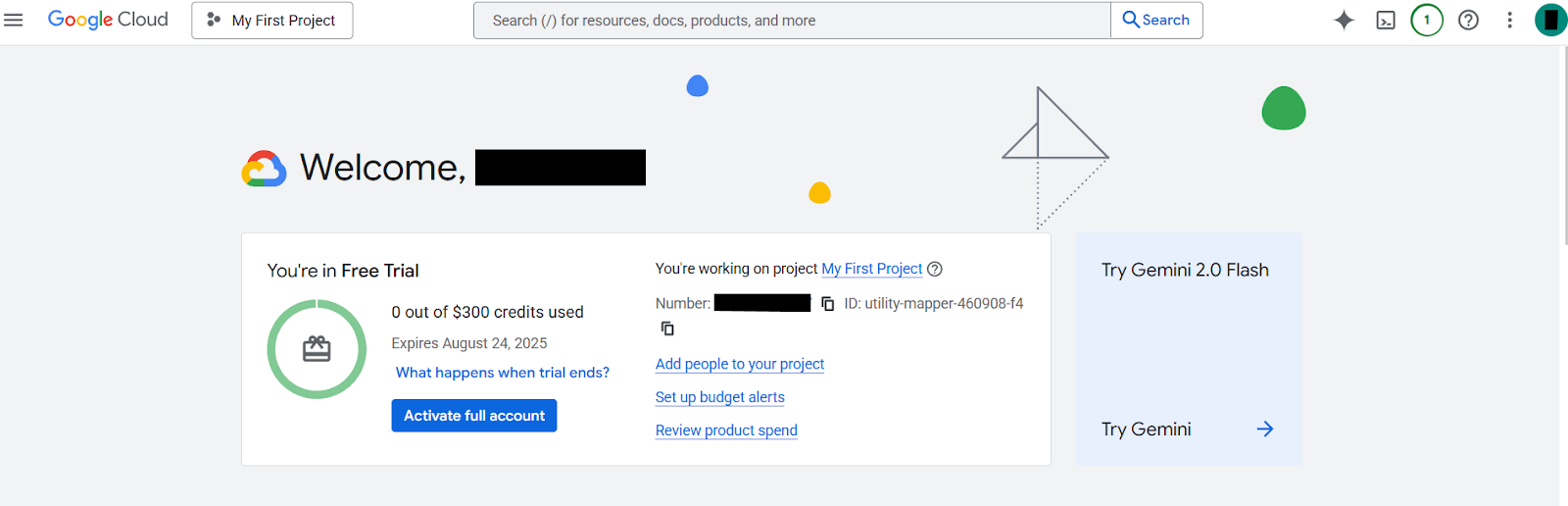
Task: Copy the project number
Action: 827,304
